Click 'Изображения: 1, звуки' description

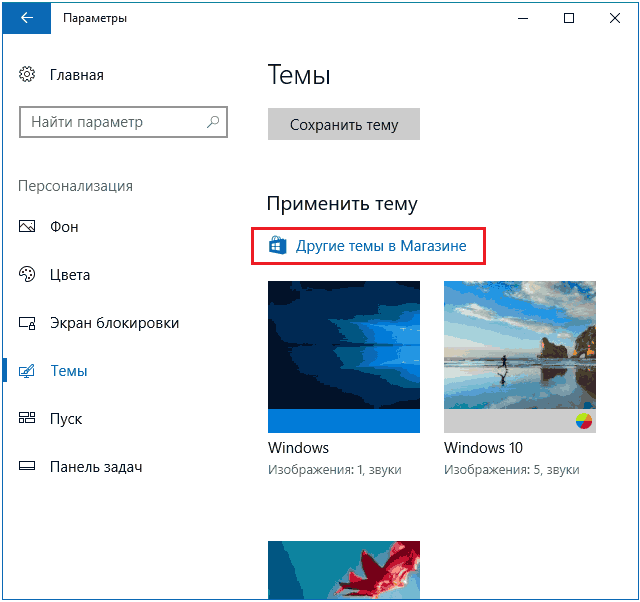tap(335, 470)
